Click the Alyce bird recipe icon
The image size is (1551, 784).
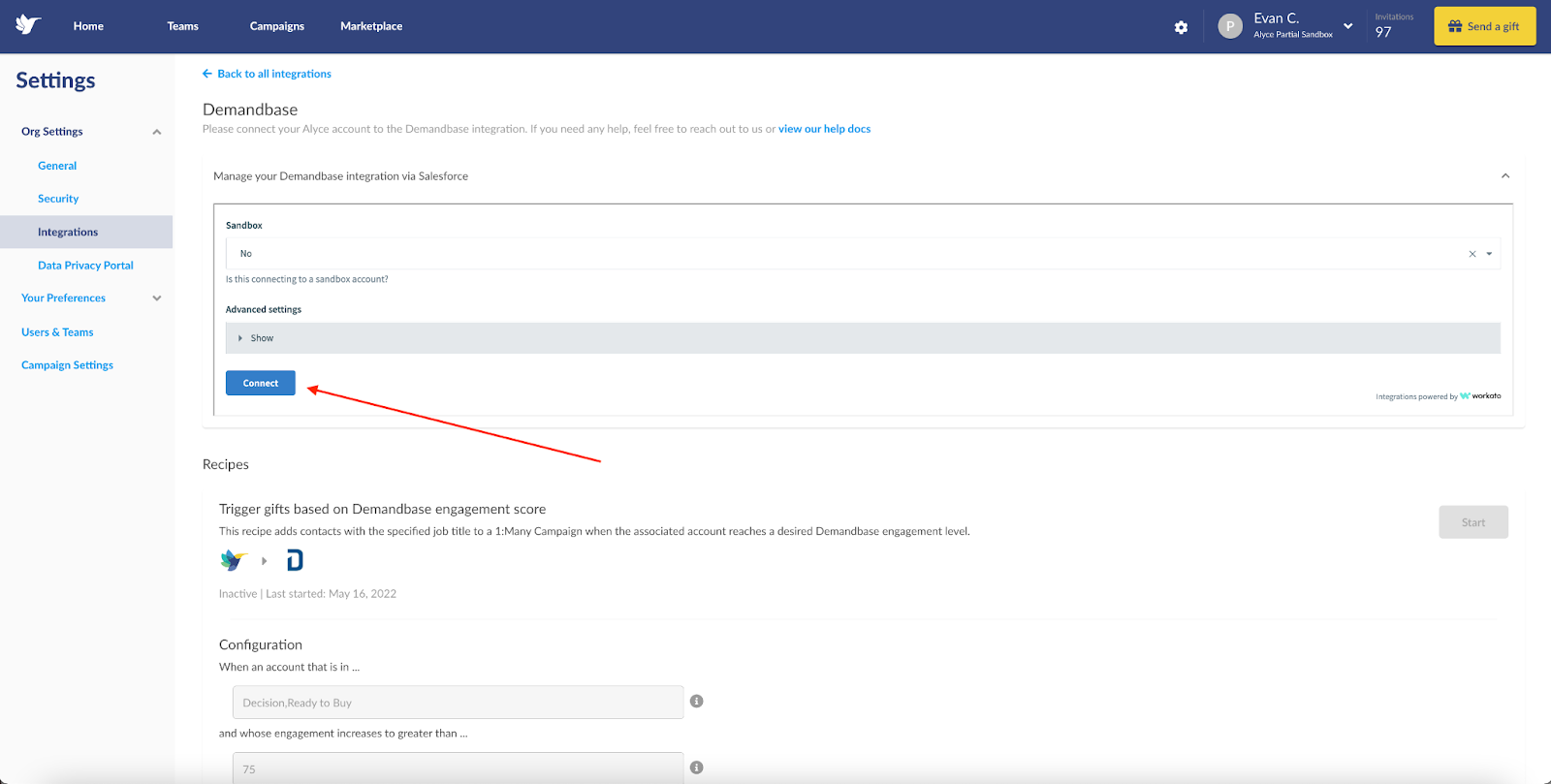point(234,560)
